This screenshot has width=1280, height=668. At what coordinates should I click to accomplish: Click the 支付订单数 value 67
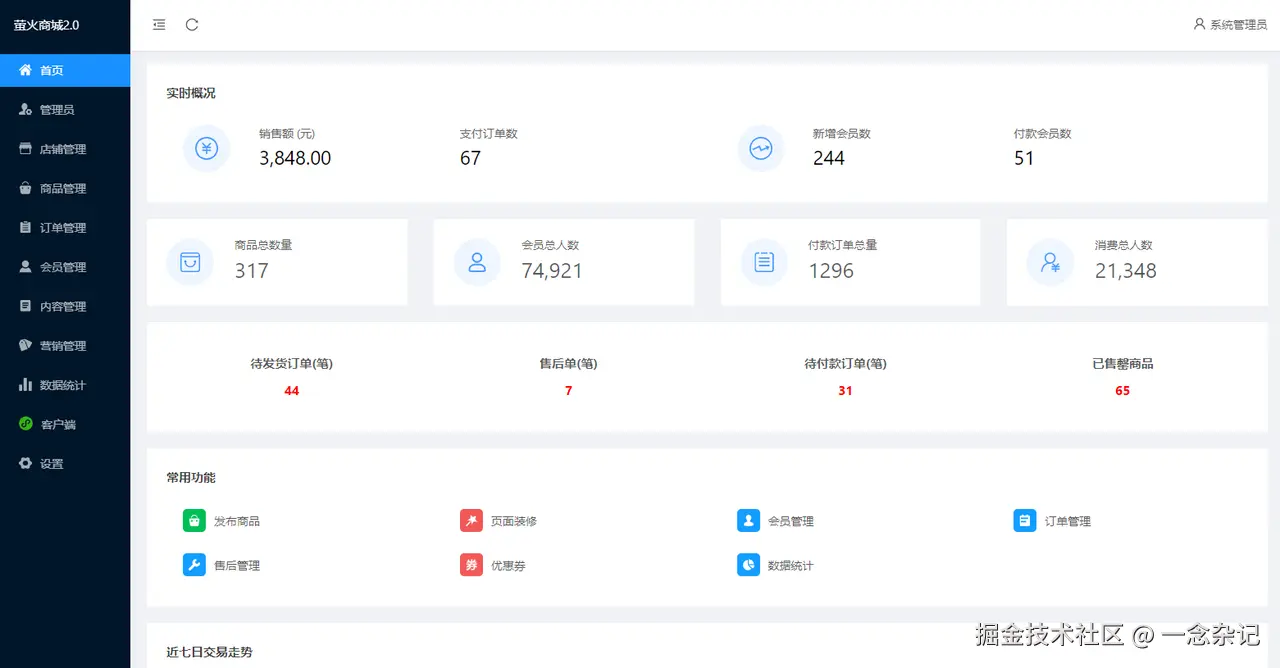[x=470, y=158]
